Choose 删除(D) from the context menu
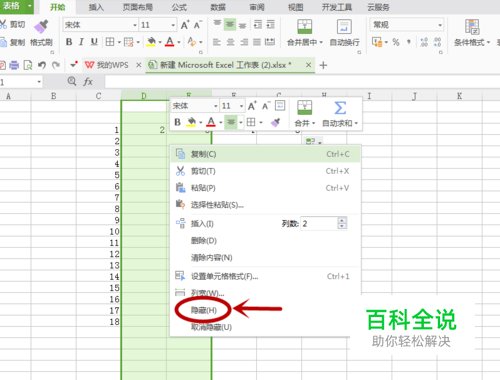 (265, 240)
